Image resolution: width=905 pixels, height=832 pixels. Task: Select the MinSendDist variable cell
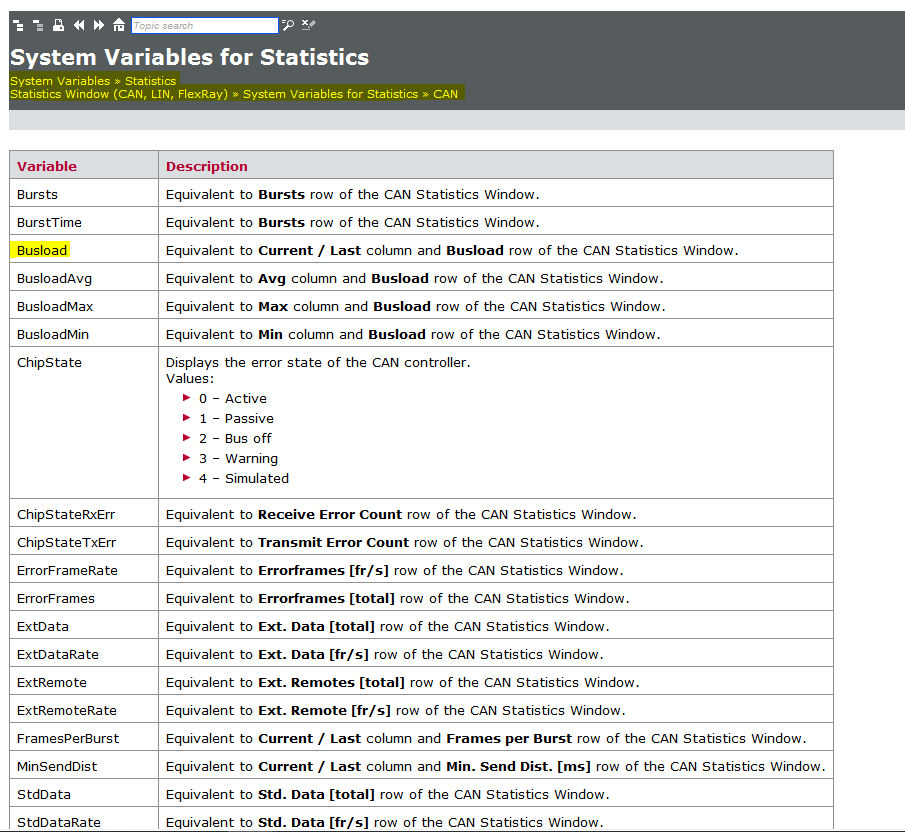point(84,766)
